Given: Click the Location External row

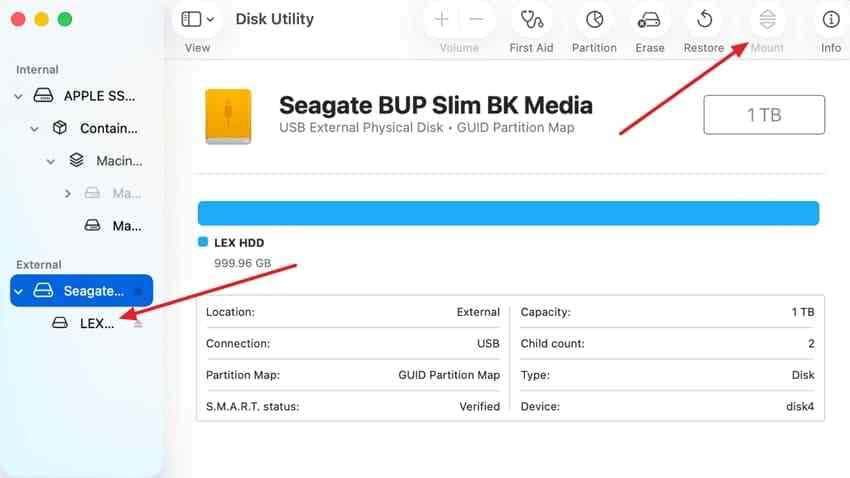Looking at the screenshot, I should click(x=353, y=312).
